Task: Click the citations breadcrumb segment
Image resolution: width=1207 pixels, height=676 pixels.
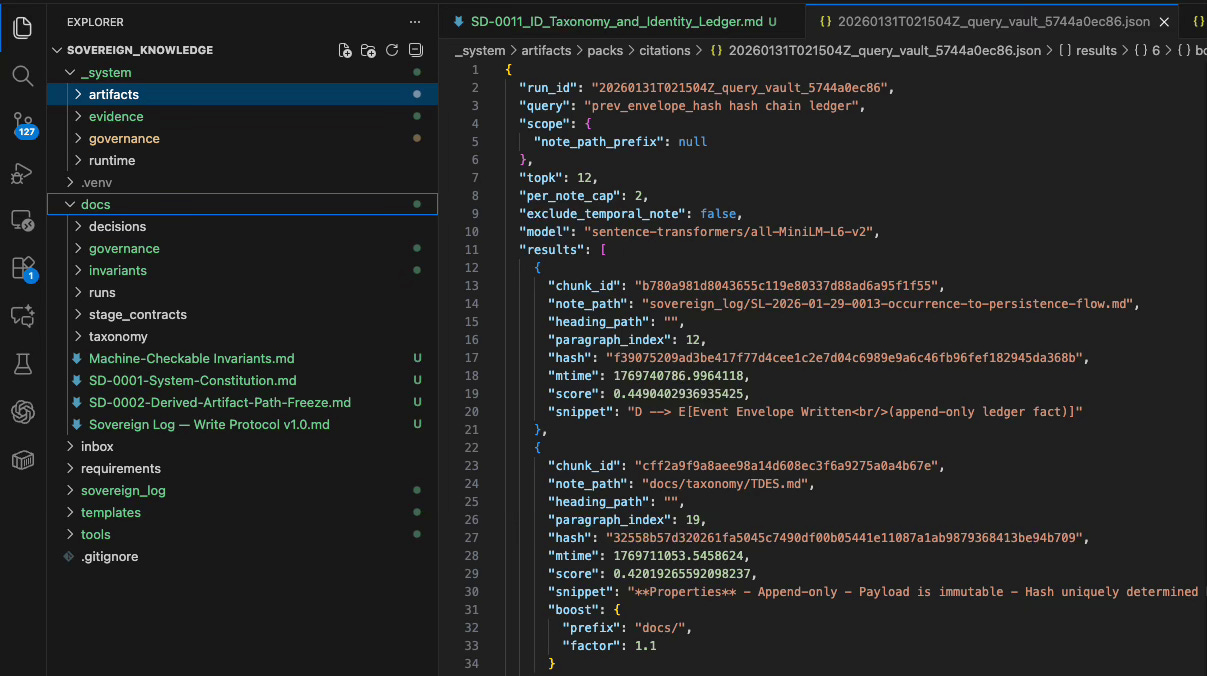Action: (664, 50)
